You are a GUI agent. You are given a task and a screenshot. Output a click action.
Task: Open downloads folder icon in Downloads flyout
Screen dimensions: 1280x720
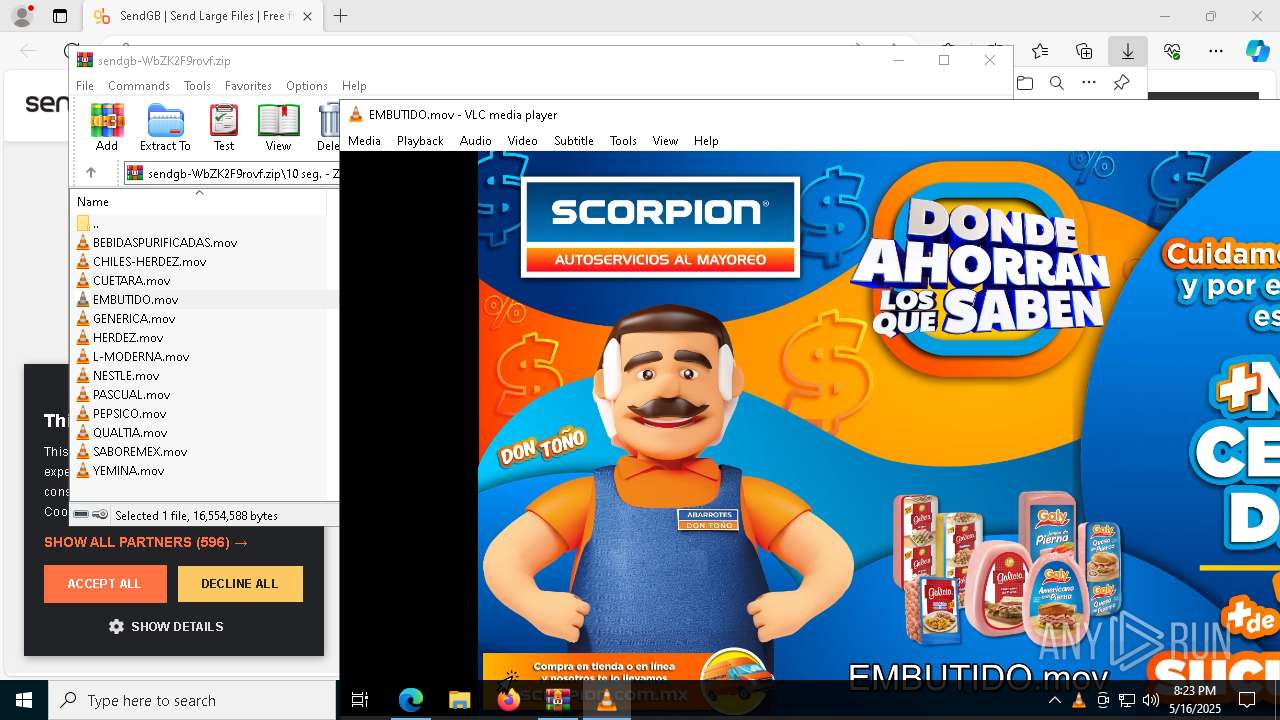(x=1025, y=83)
